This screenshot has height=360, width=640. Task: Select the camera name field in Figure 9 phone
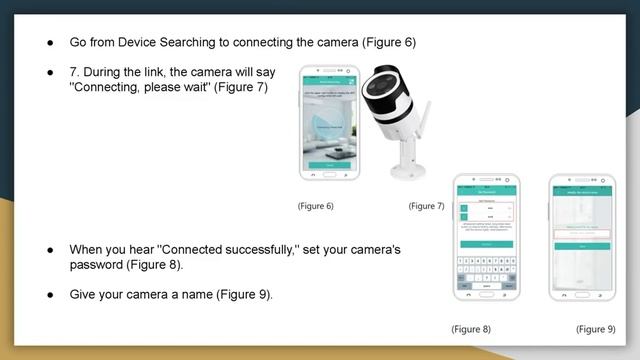click(582, 233)
